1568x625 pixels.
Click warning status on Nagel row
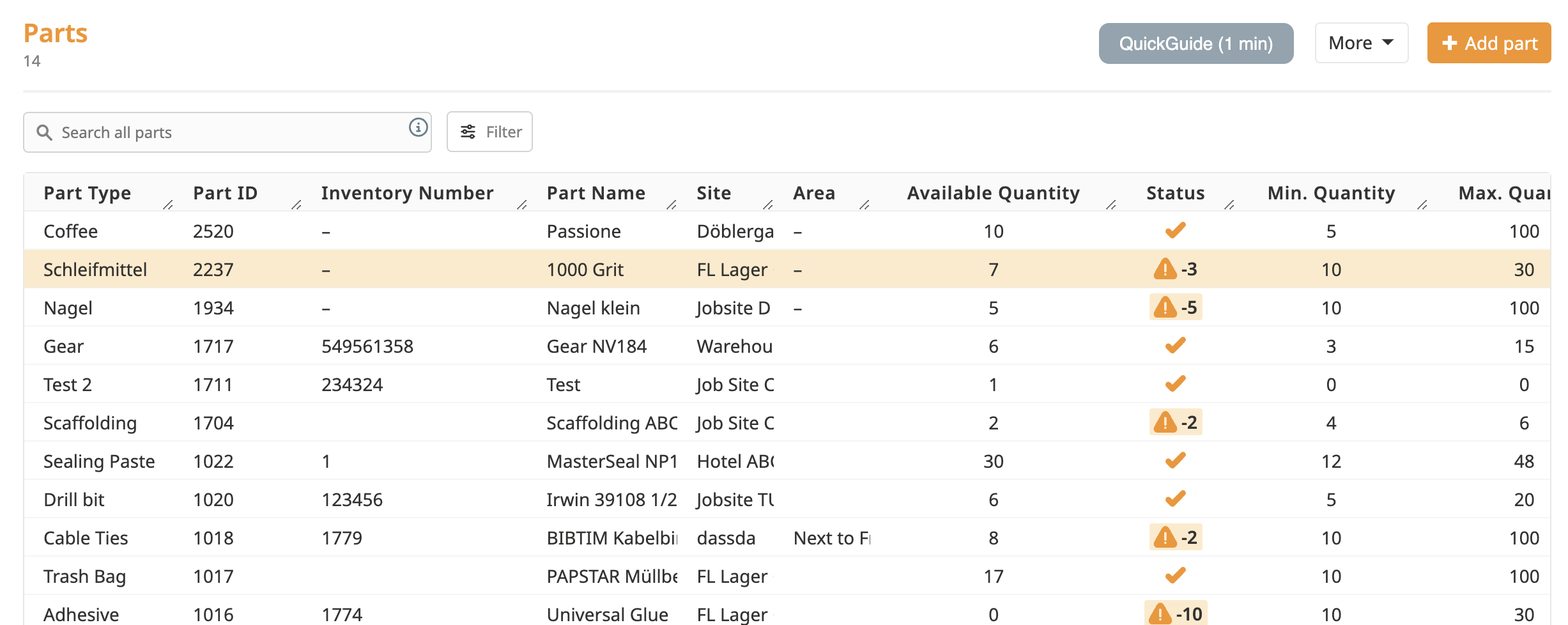point(1175,307)
